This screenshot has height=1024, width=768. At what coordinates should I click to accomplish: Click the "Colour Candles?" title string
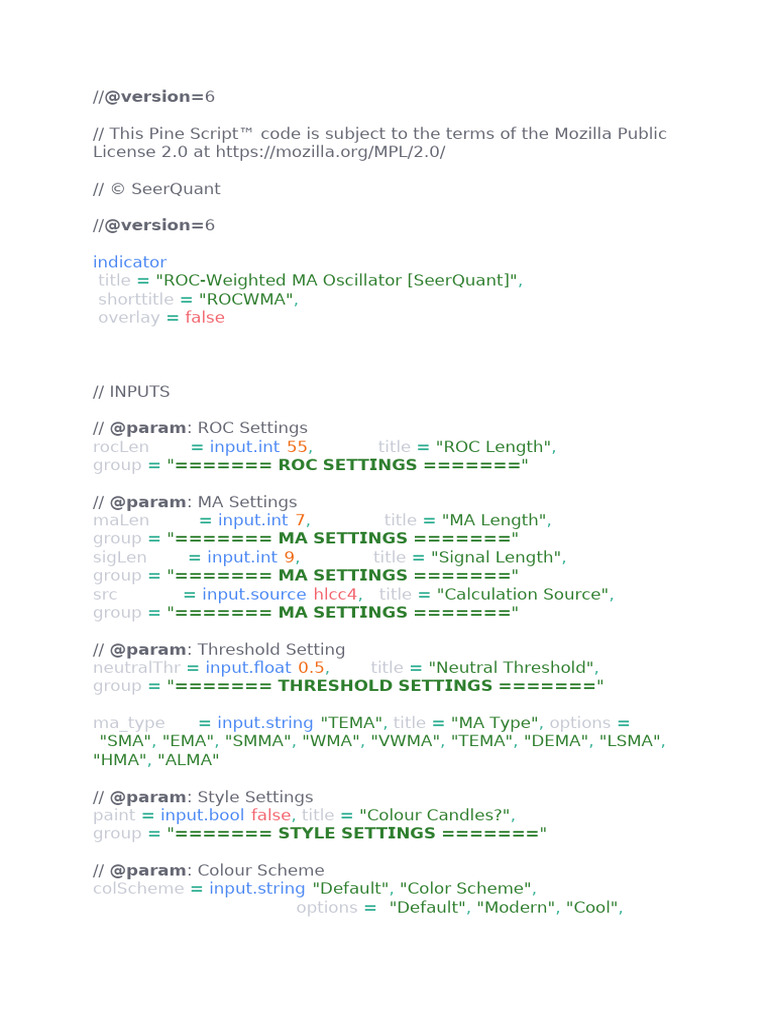click(438, 815)
